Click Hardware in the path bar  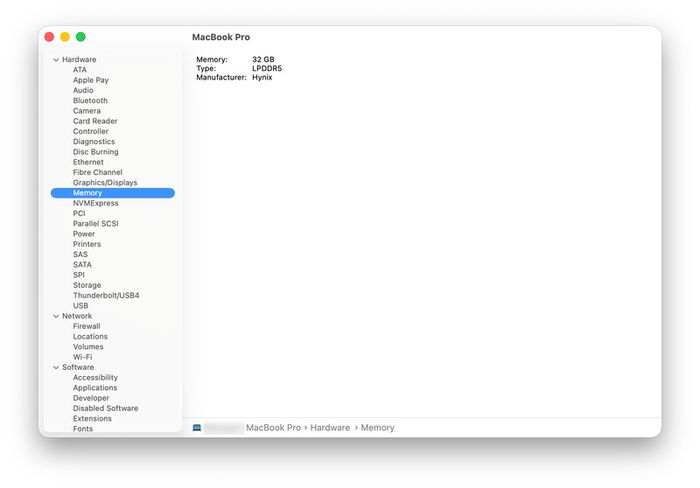pos(330,428)
